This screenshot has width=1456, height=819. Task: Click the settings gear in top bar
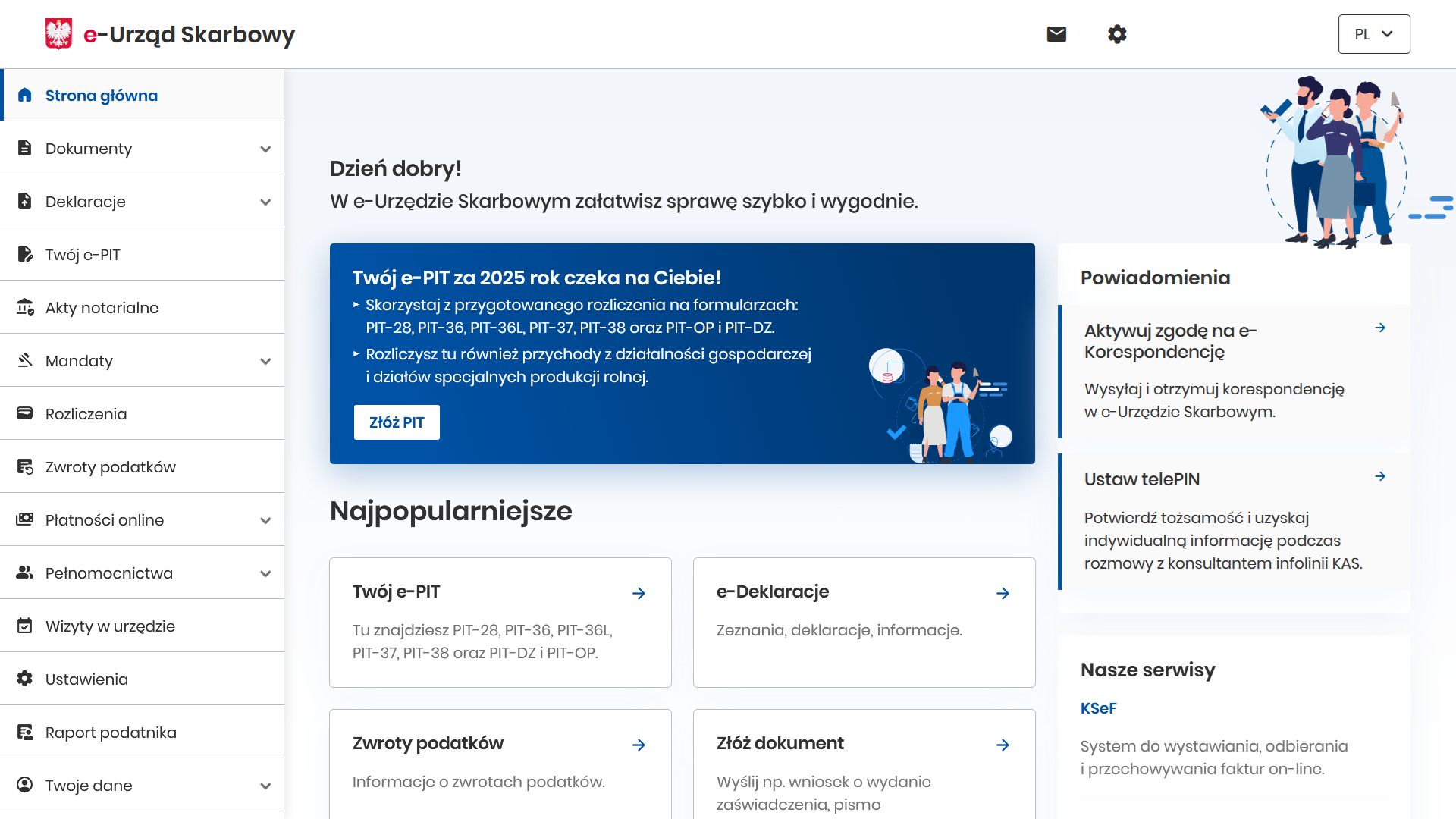click(x=1118, y=33)
